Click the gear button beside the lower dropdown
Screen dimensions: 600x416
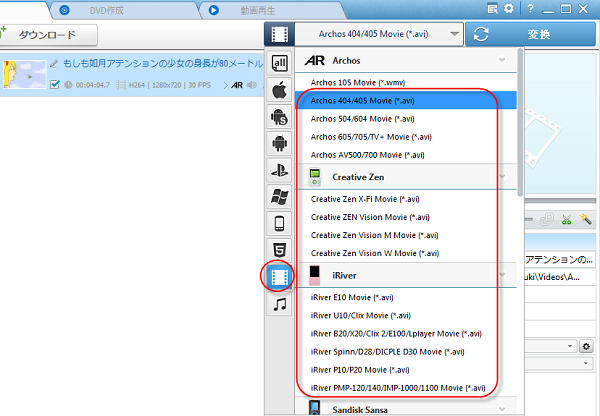point(586,346)
